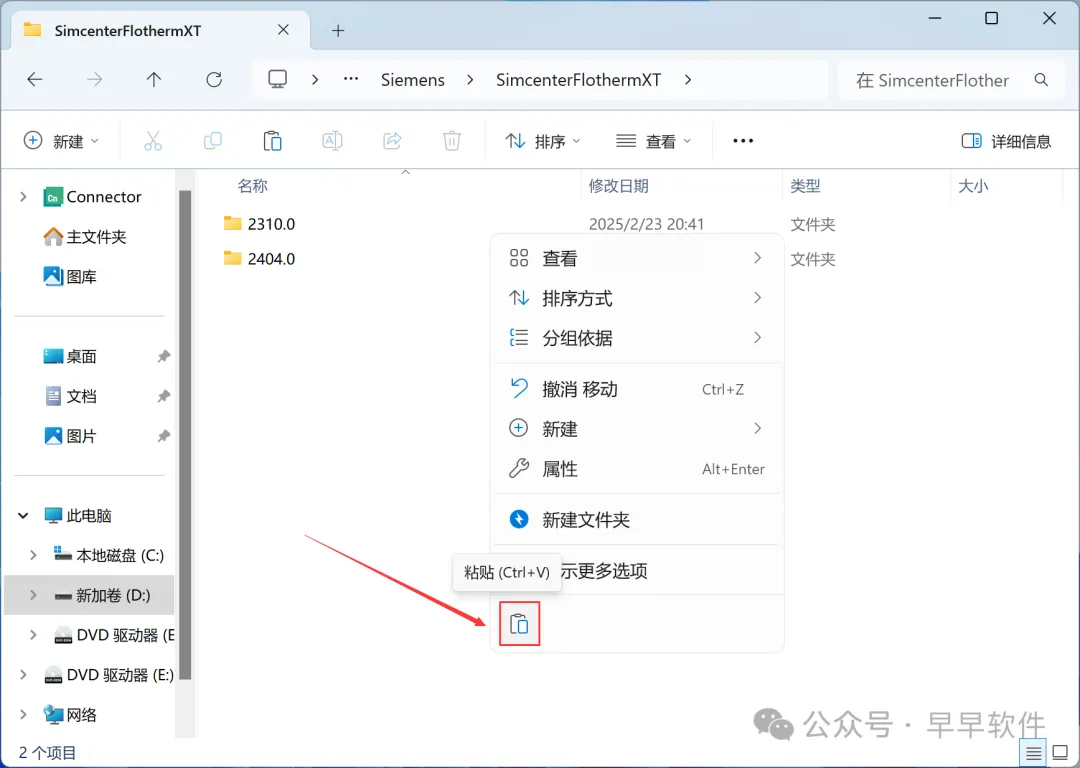
Task: Open the 排序 sort dropdown
Action: pyautogui.click(x=543, y=141)
